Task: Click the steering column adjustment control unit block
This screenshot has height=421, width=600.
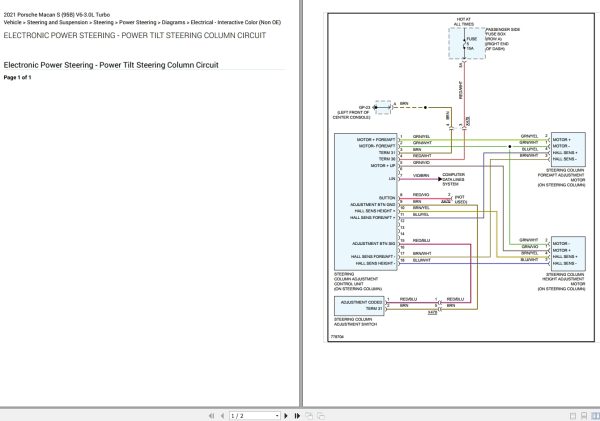Action: coord(366,202)
